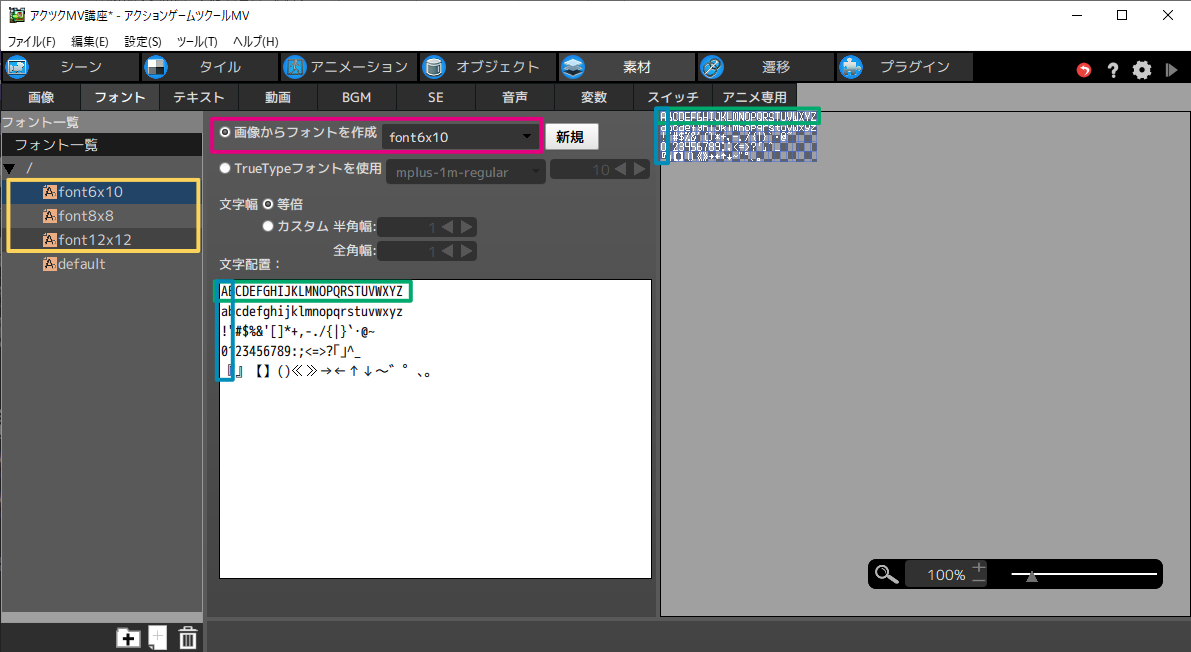Click the trash icon to delete font
Screen dimensions: 1191x652
pyautogui.click(x=188, y=638)
